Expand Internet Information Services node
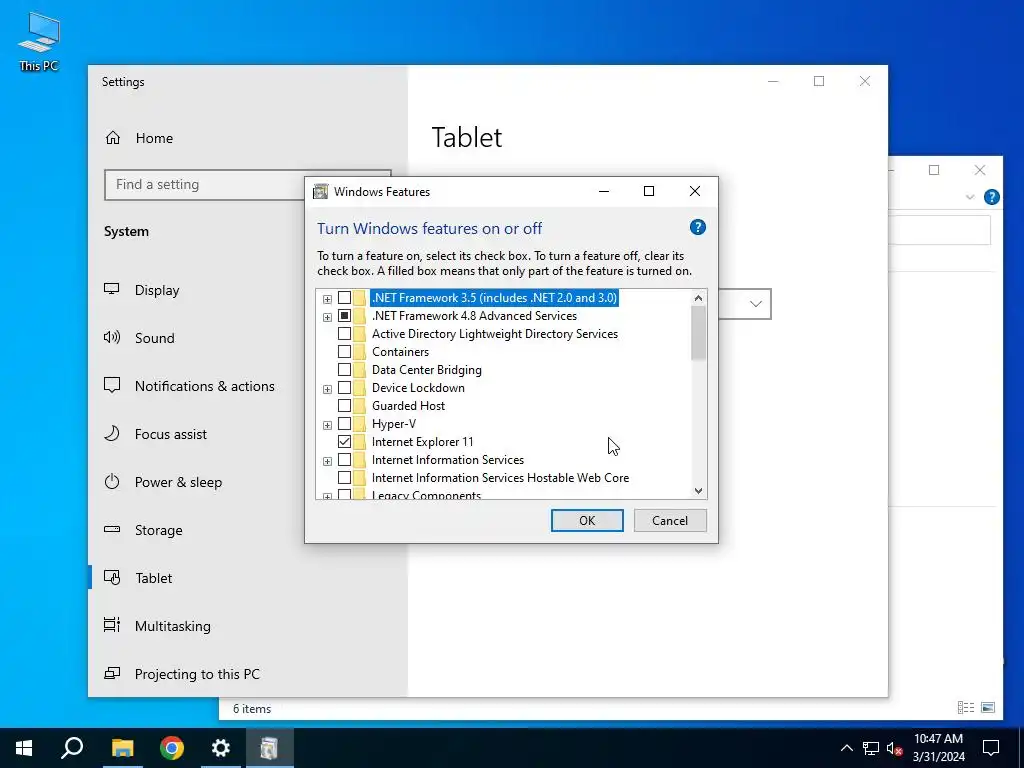The width and height of the screenshot is (1024, 768). click(x=327, y=461)
